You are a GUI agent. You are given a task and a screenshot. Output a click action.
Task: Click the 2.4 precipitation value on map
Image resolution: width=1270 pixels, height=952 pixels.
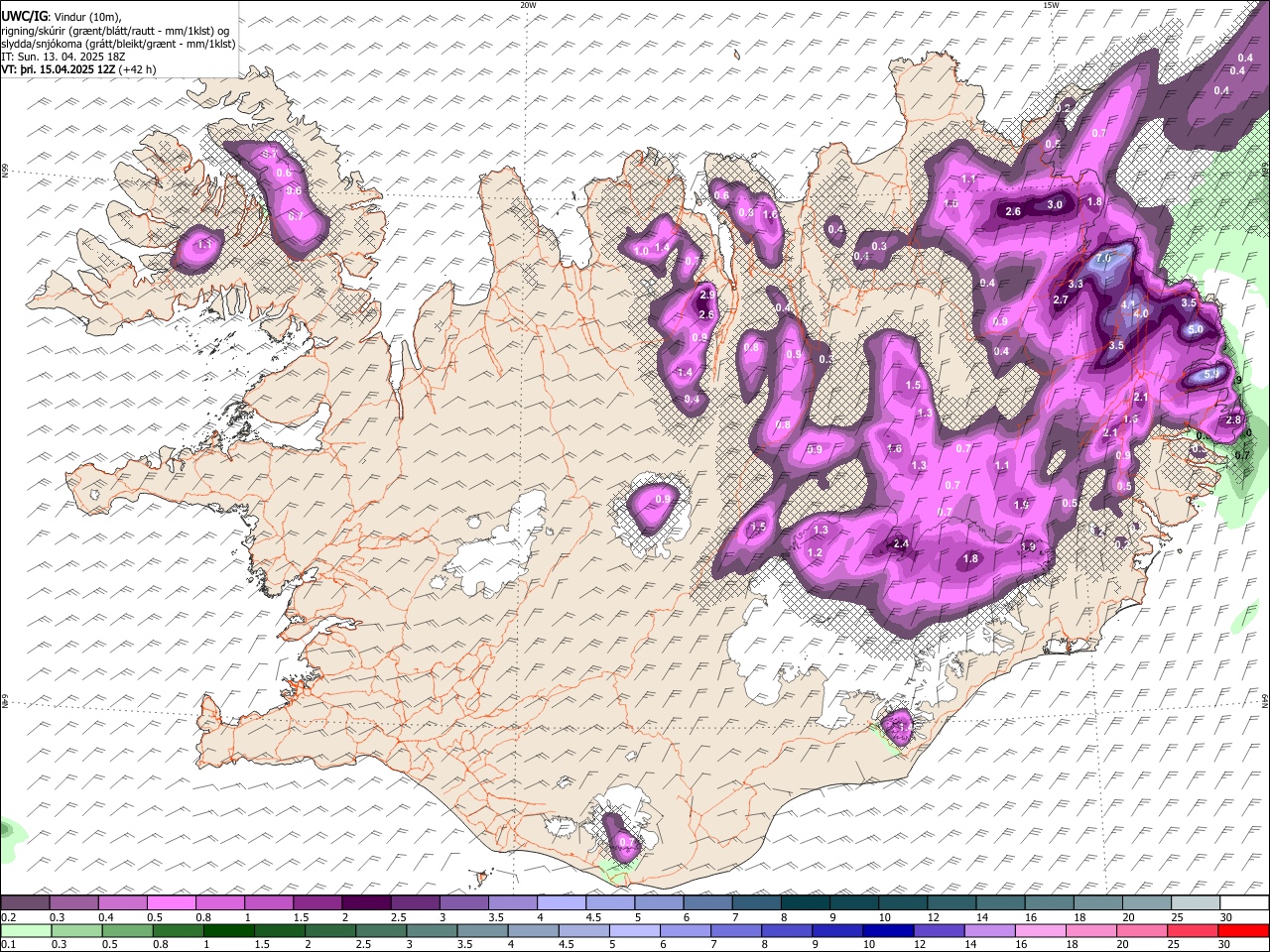tap(901, 543)
